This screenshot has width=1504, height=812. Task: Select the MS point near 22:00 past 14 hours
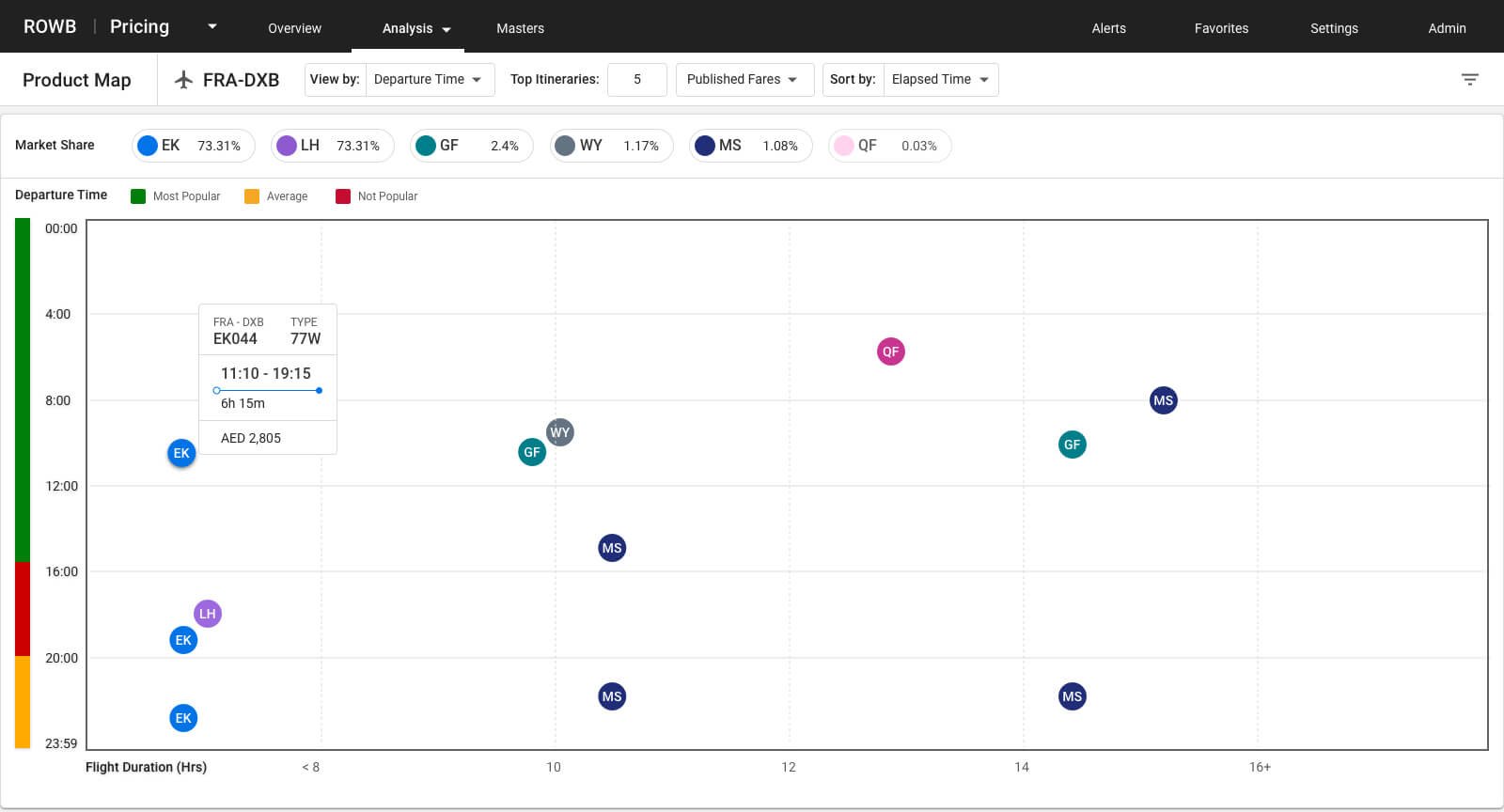[1073, 696]
